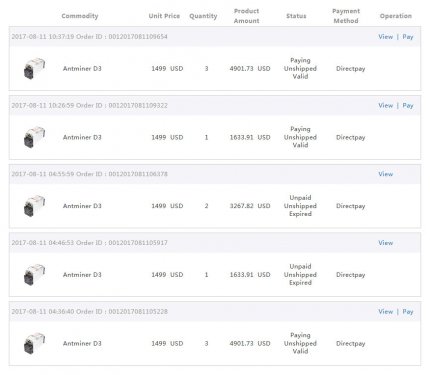This screenshot has width=430, height=375.
Task: Open View link for order 0012017081109654
Action: [385, 37]
